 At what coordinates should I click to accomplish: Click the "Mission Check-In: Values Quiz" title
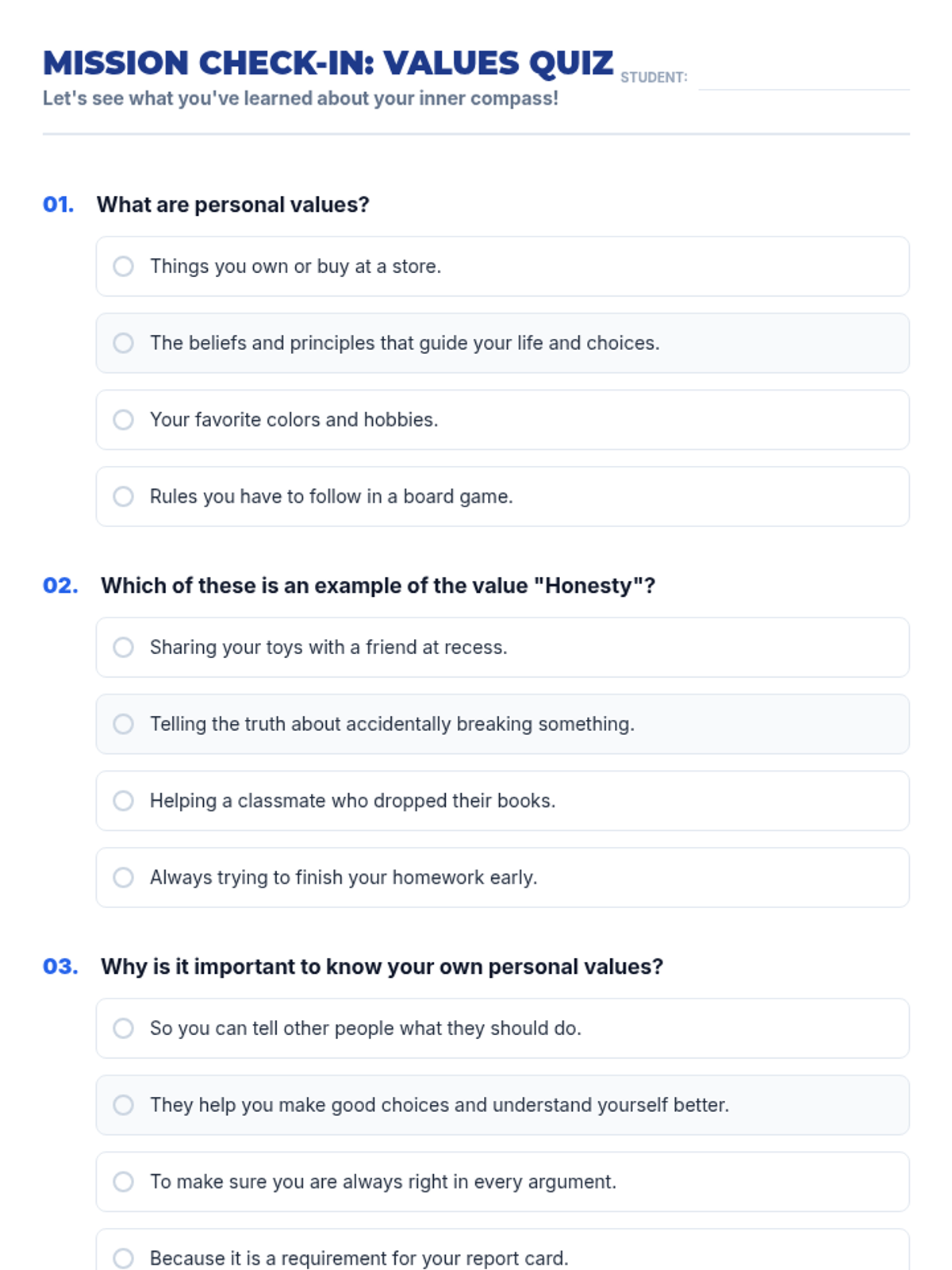(x=328, y=63)
